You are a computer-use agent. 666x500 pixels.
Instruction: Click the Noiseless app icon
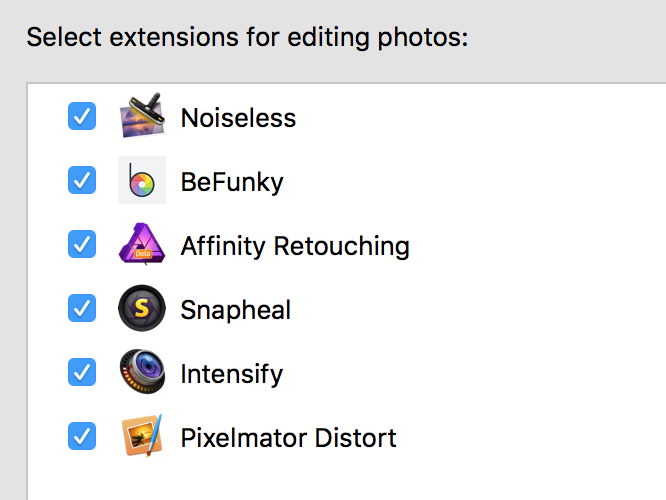(142, 117)
